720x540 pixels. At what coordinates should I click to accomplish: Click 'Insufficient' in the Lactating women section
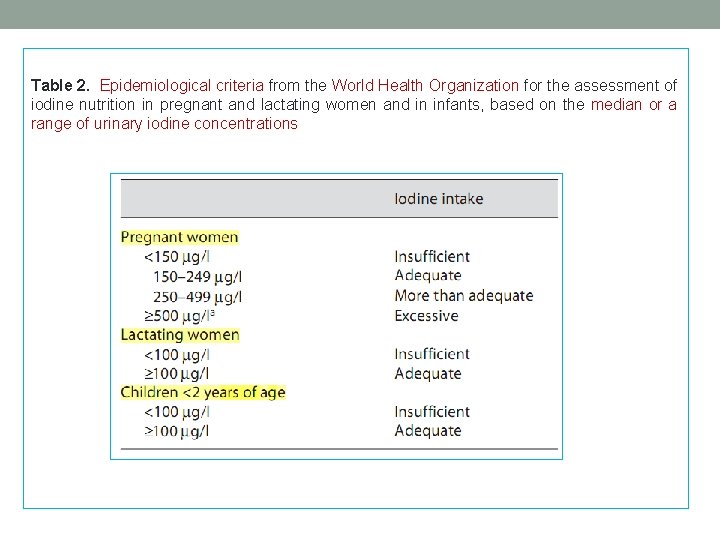click(432, 354)
